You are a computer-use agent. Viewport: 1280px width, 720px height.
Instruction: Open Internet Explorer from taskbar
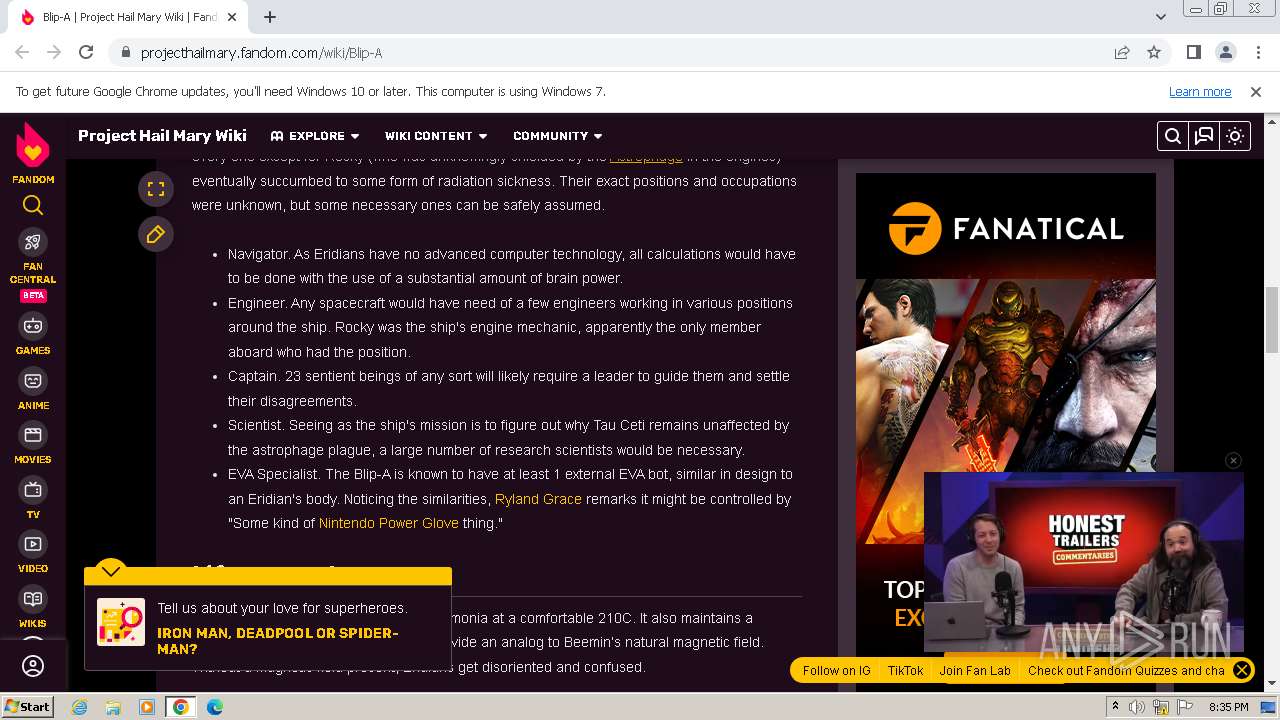[79, 707]
